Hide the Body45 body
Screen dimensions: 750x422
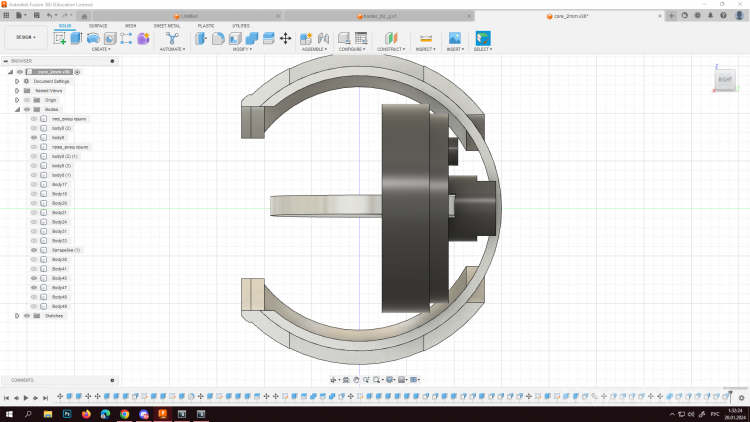click(34, 278)
